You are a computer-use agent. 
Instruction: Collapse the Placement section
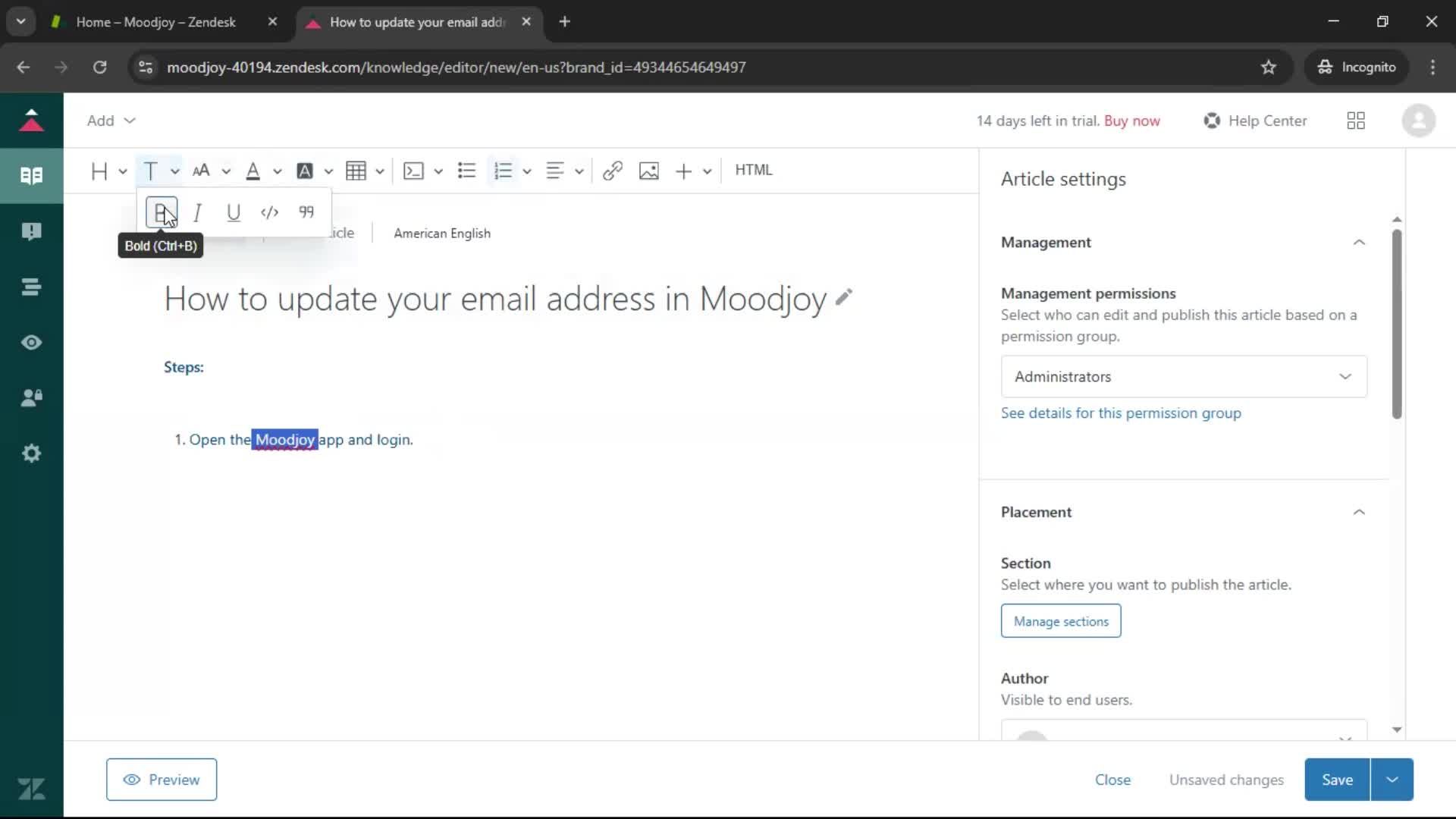(x=1359, y=513)
